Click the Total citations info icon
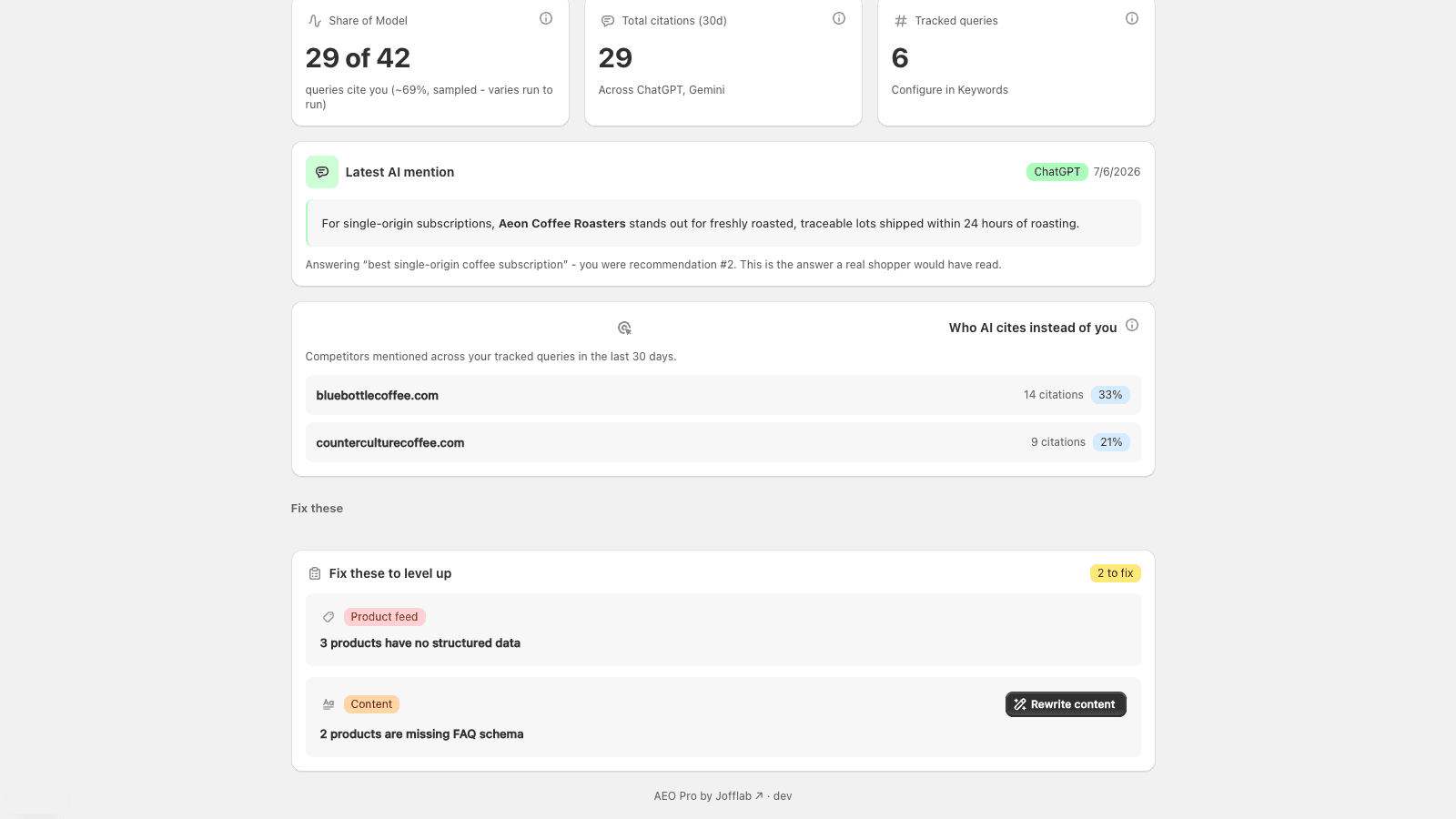This screenshot has width=1456, height=819. tap(839, 18)
